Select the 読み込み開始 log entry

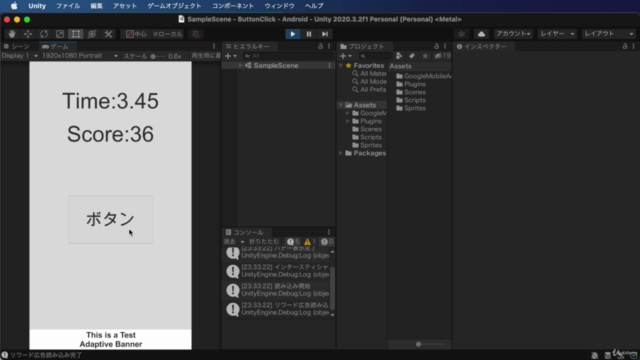[x=277, y=290]
